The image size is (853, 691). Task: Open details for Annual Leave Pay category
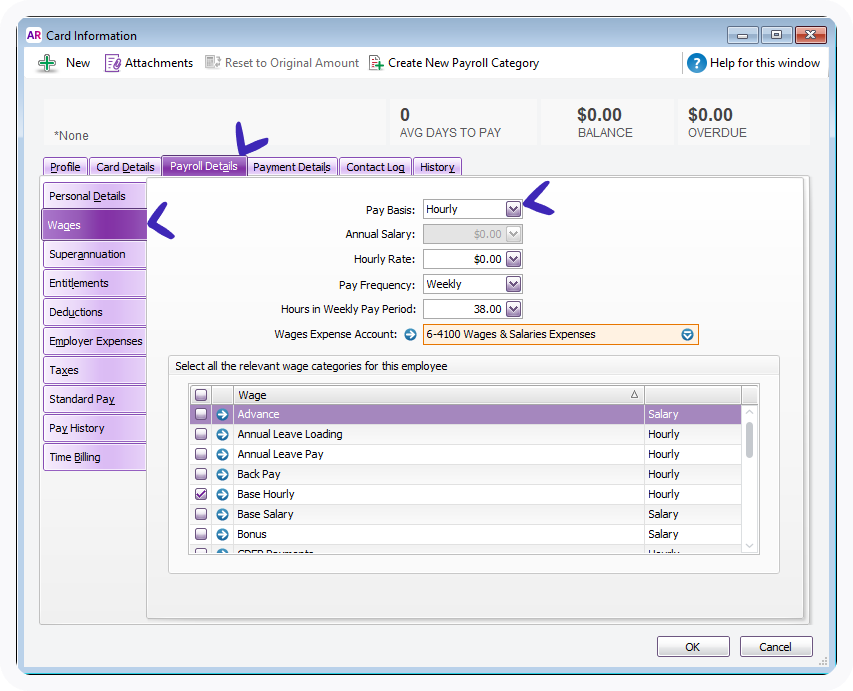pyautogui.click(x=221, y=454)
